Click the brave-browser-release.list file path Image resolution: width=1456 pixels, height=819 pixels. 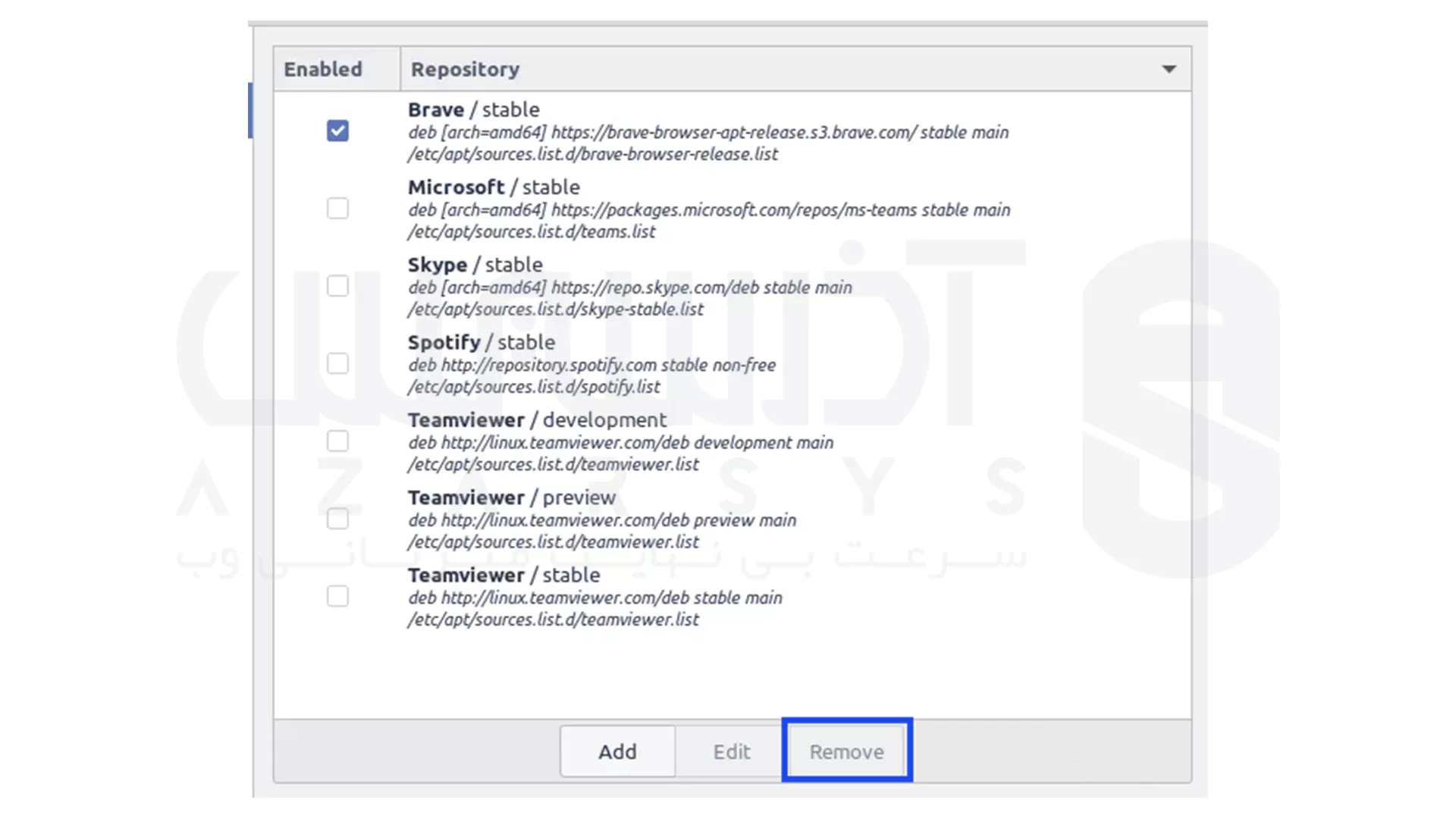coord(593,154)
